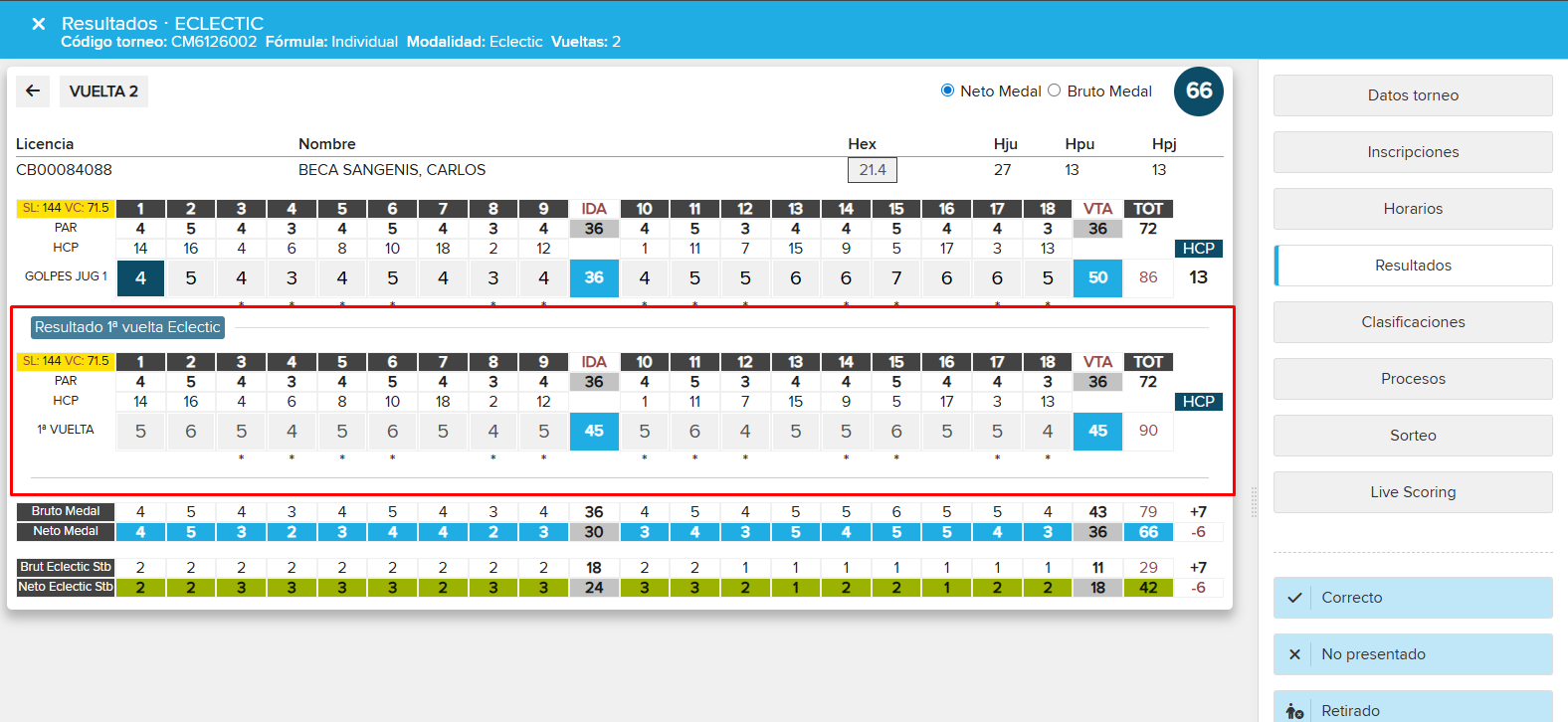Click the checkmark icon beside Correcto

pos(1294,598)
